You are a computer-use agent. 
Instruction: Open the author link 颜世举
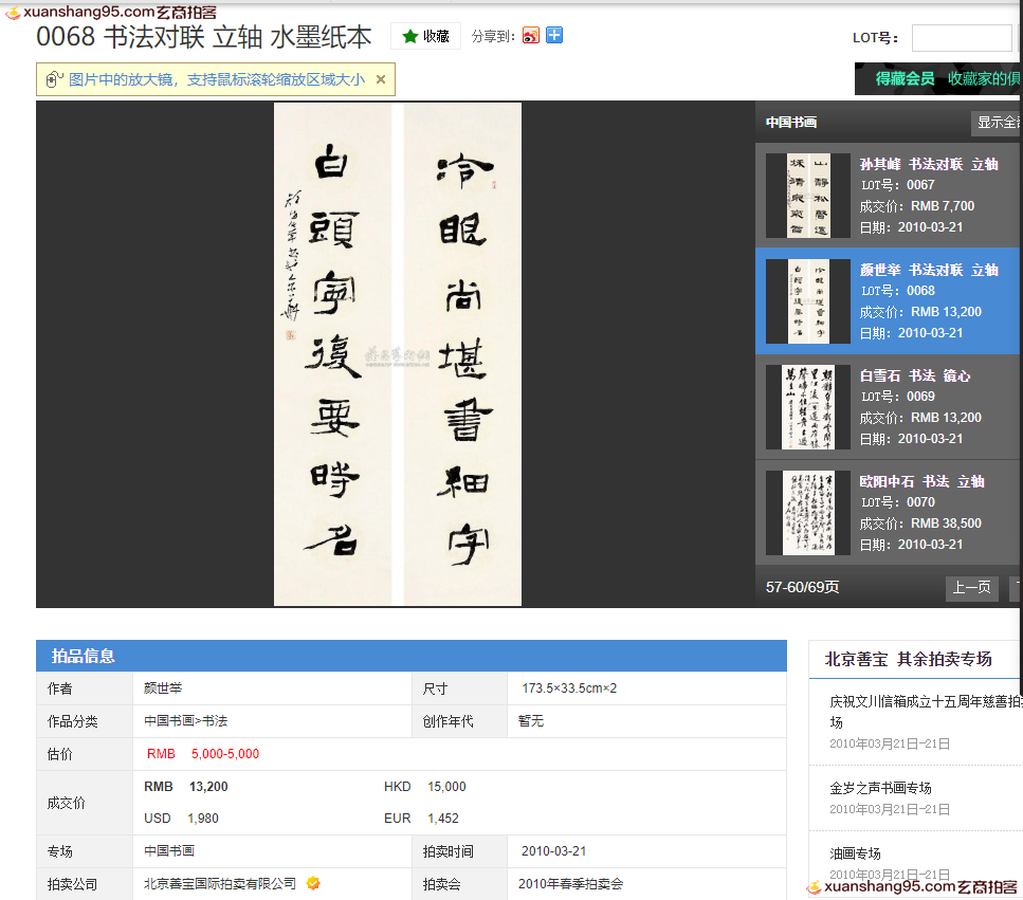pyautogui.click(x=162, y=688)
